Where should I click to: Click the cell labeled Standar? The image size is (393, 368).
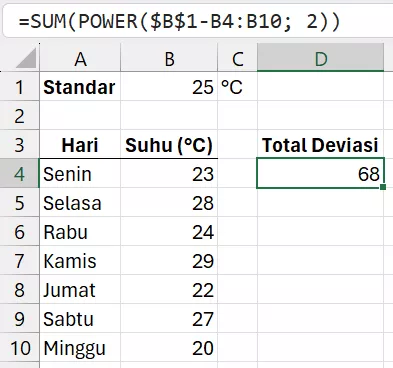tap(80, 87)
